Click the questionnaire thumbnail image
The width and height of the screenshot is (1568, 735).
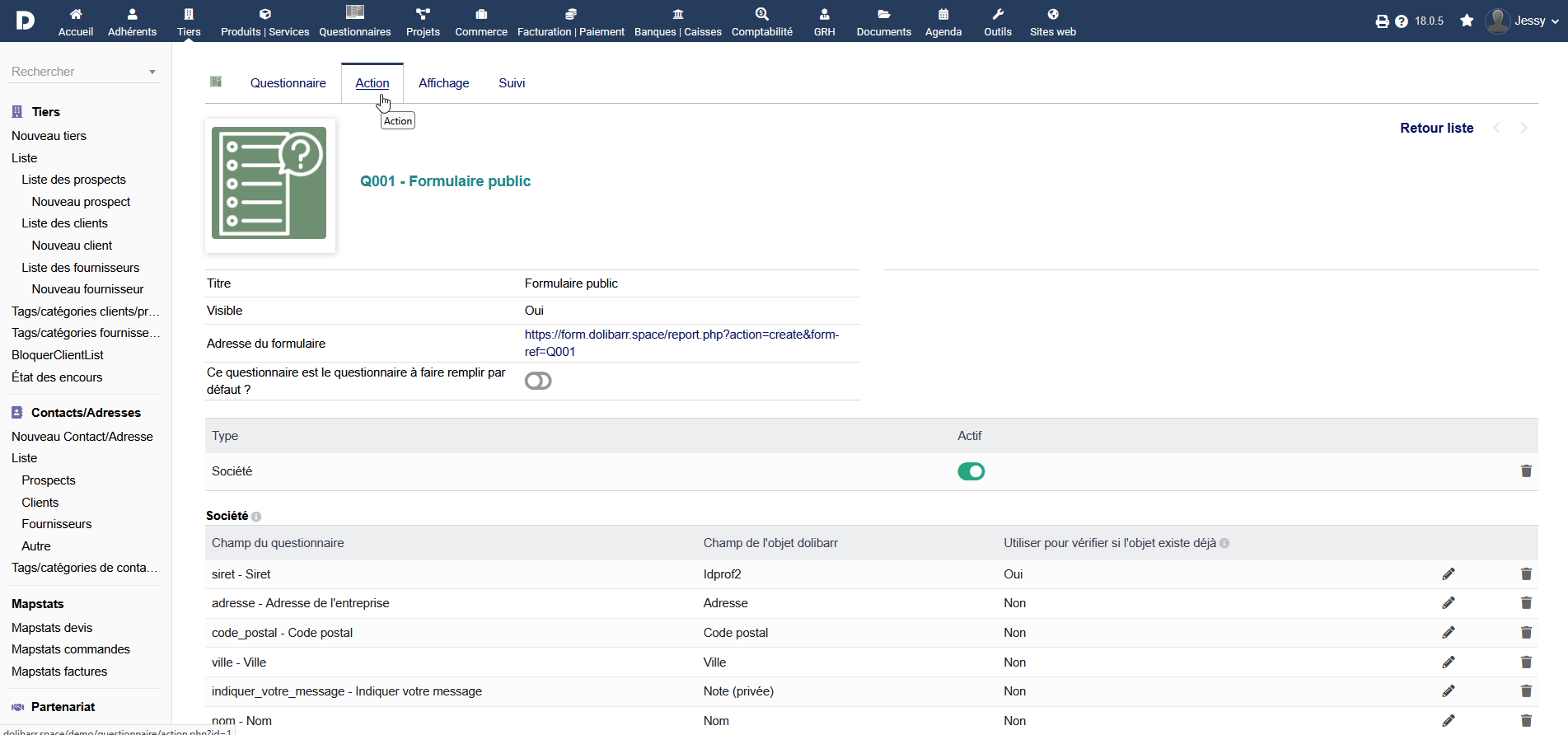pos(269,185)
